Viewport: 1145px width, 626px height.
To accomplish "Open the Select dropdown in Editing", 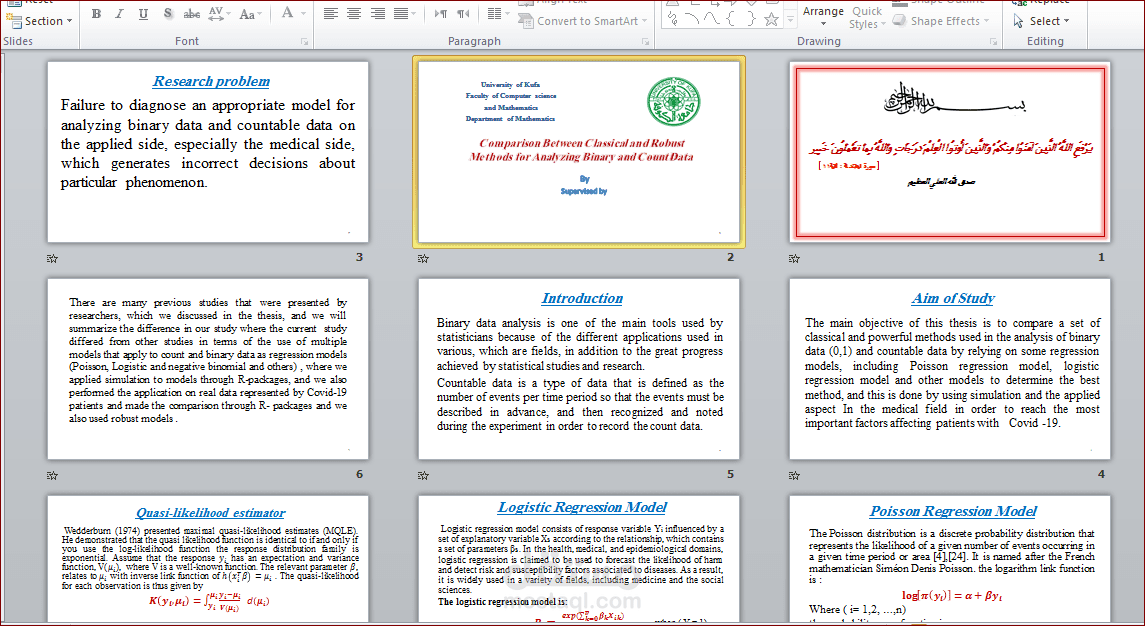I will click(1041, 21).
